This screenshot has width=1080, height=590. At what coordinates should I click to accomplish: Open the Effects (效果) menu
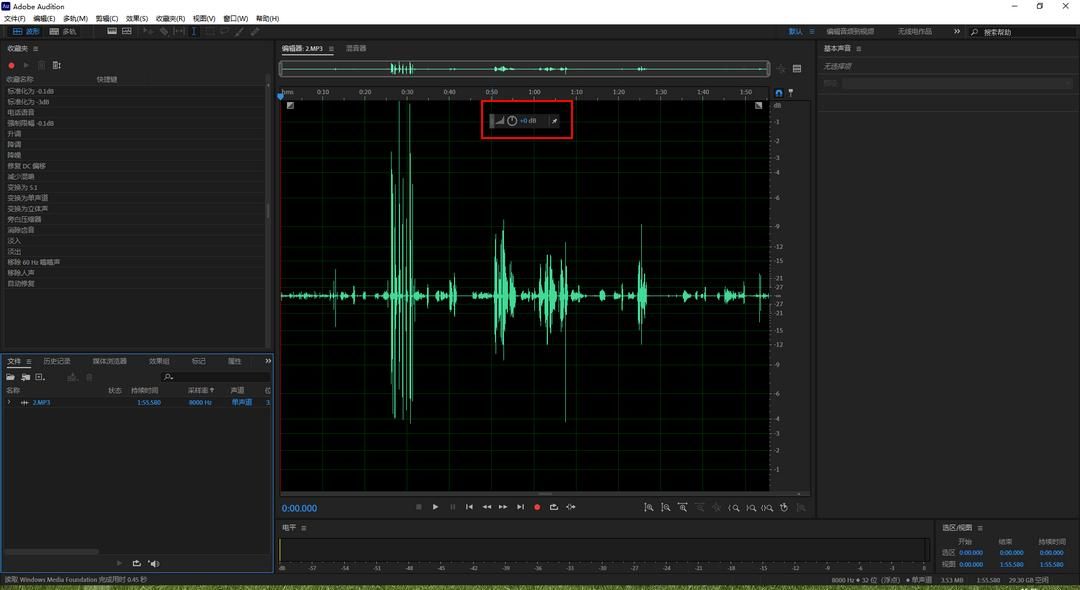(x=137, y=18)
